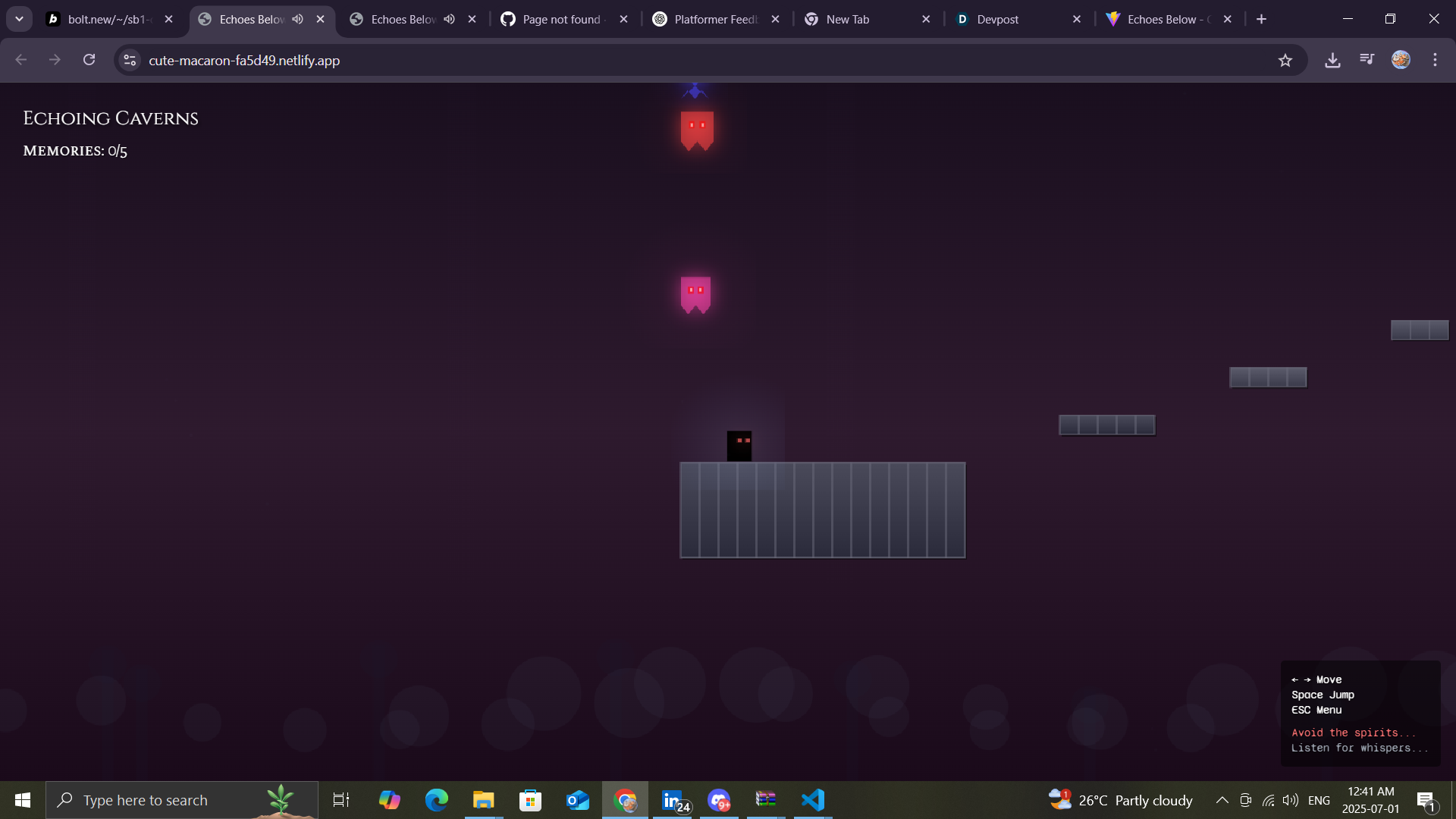Open the ENG language switcher
Screen dimensions: 1456x819
click(x=1319, y=800)
